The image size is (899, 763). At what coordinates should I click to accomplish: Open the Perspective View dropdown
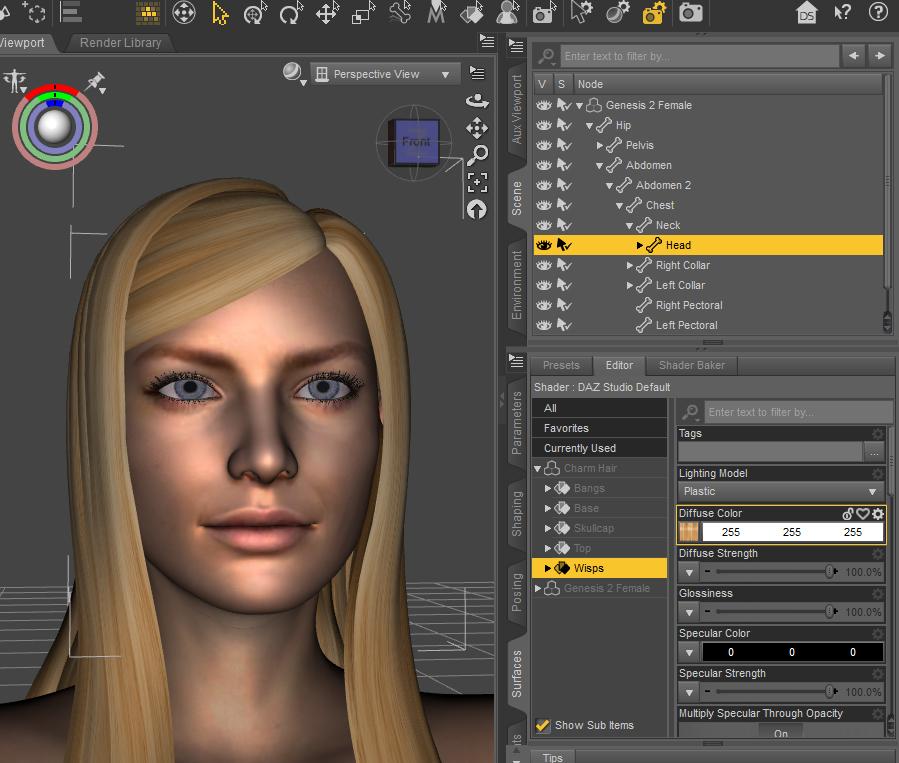click(384, 74)
